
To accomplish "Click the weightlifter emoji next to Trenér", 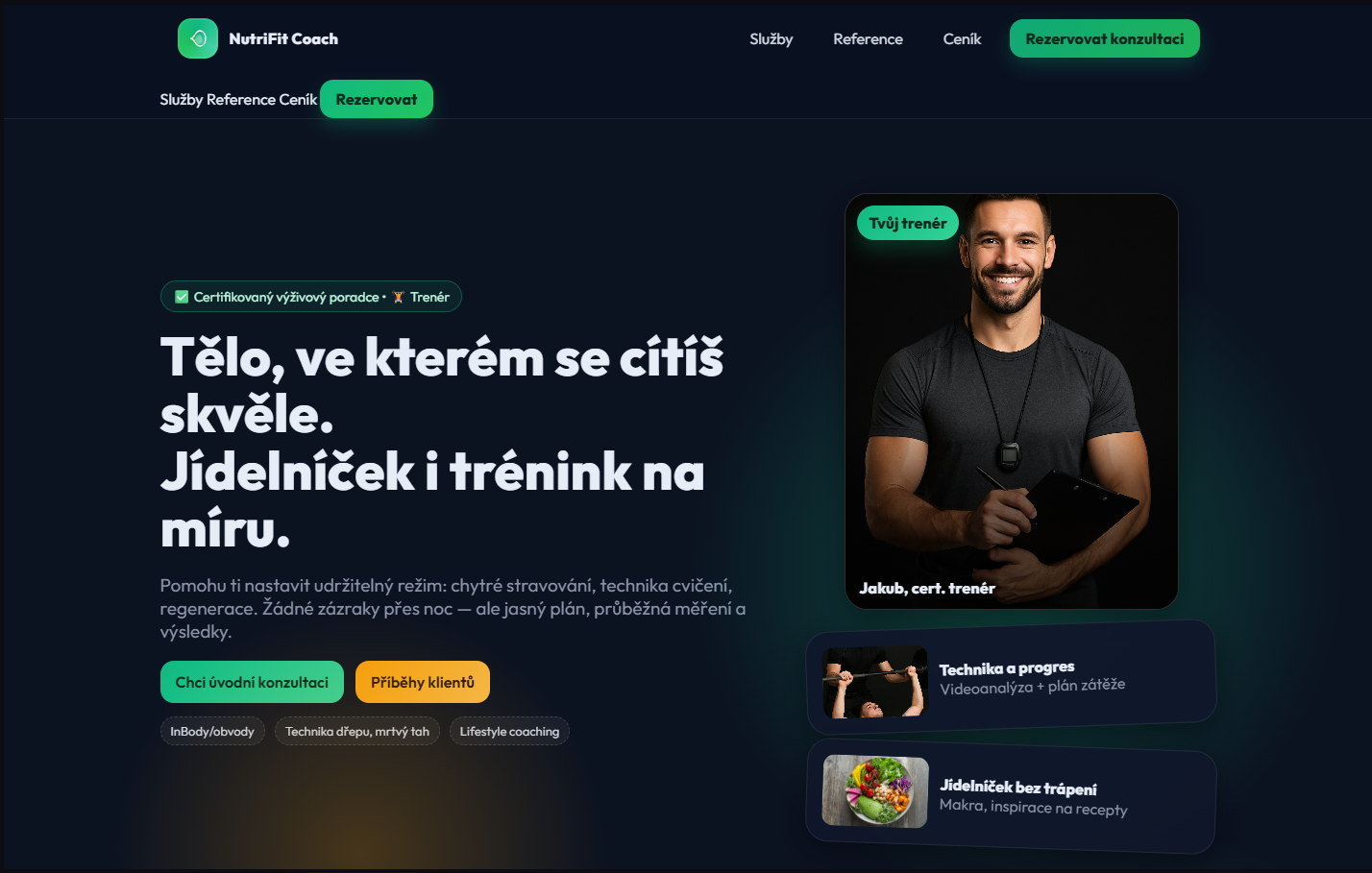I will point(398,297).
